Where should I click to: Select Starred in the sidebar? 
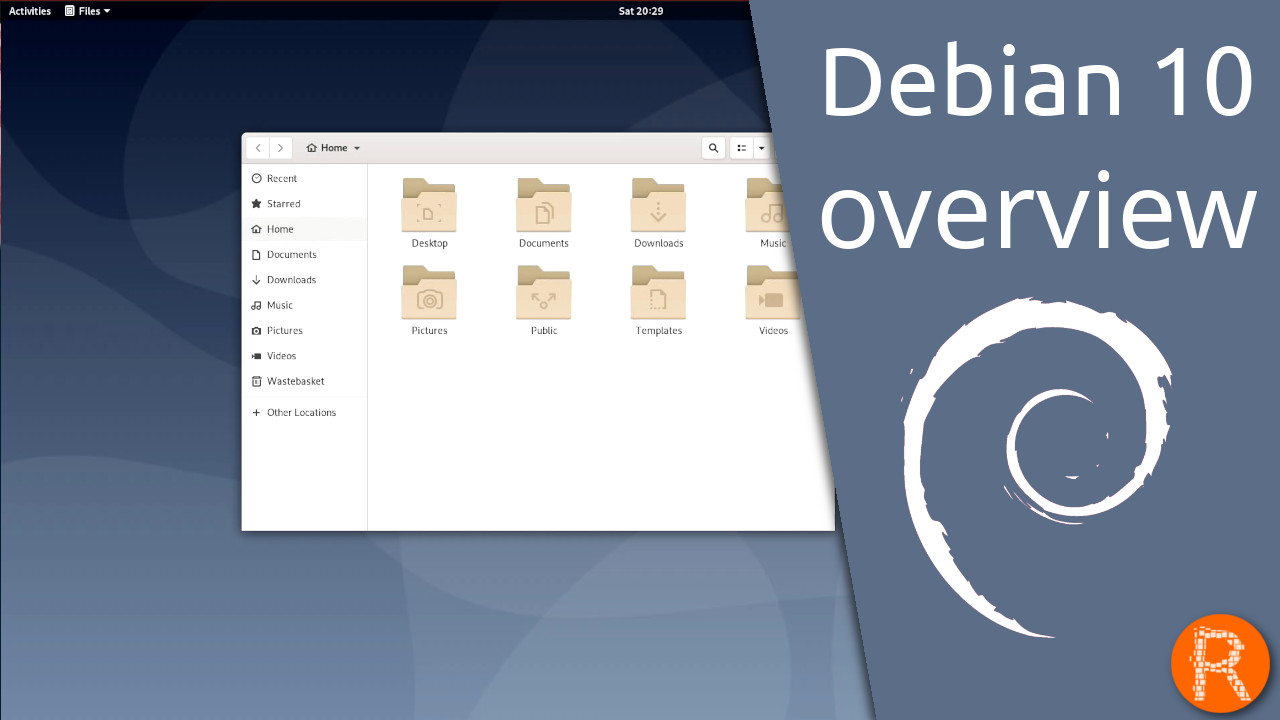pyautogui.click(x=304, y=204)
